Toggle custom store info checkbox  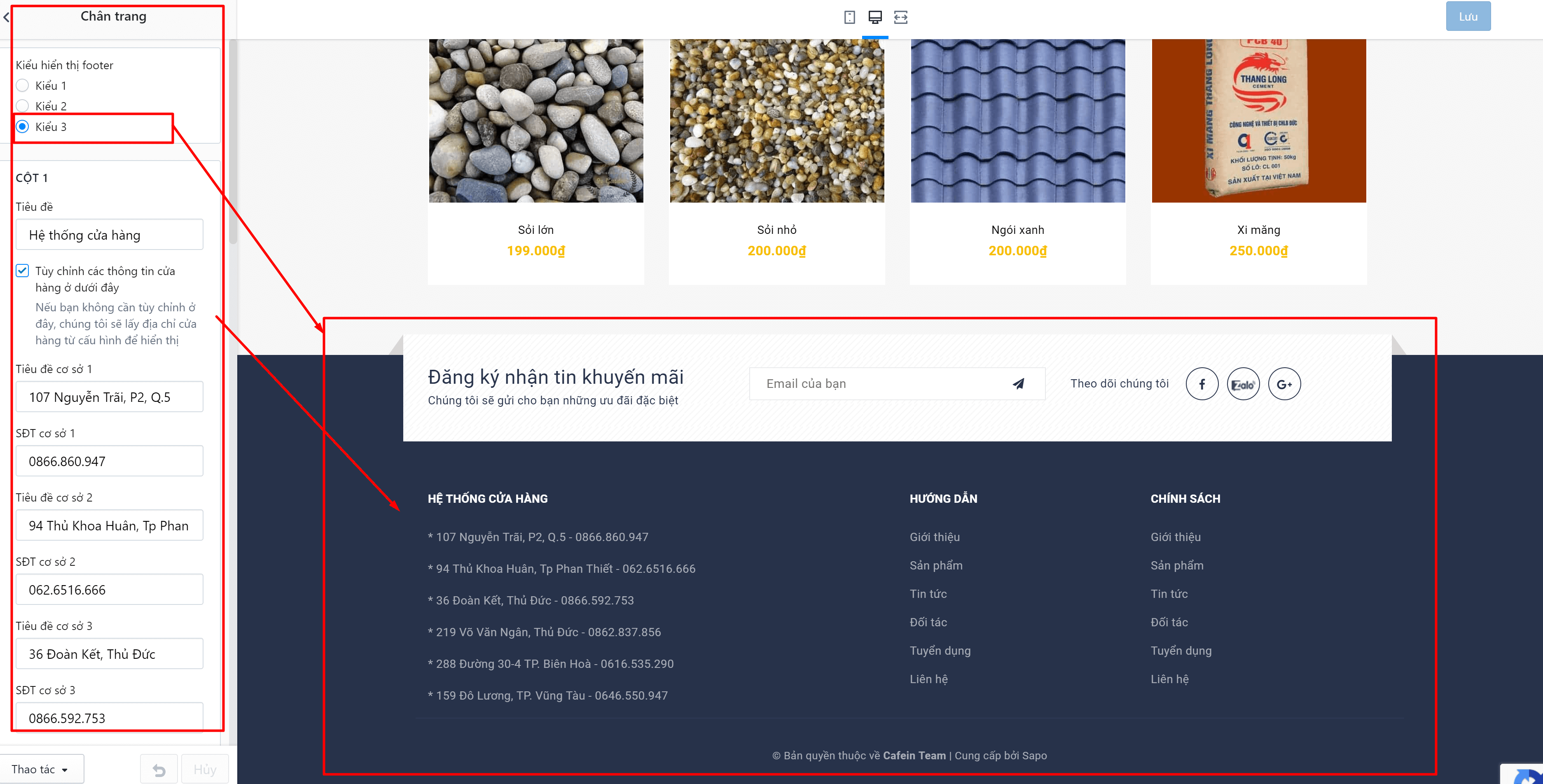coord(22,271)
